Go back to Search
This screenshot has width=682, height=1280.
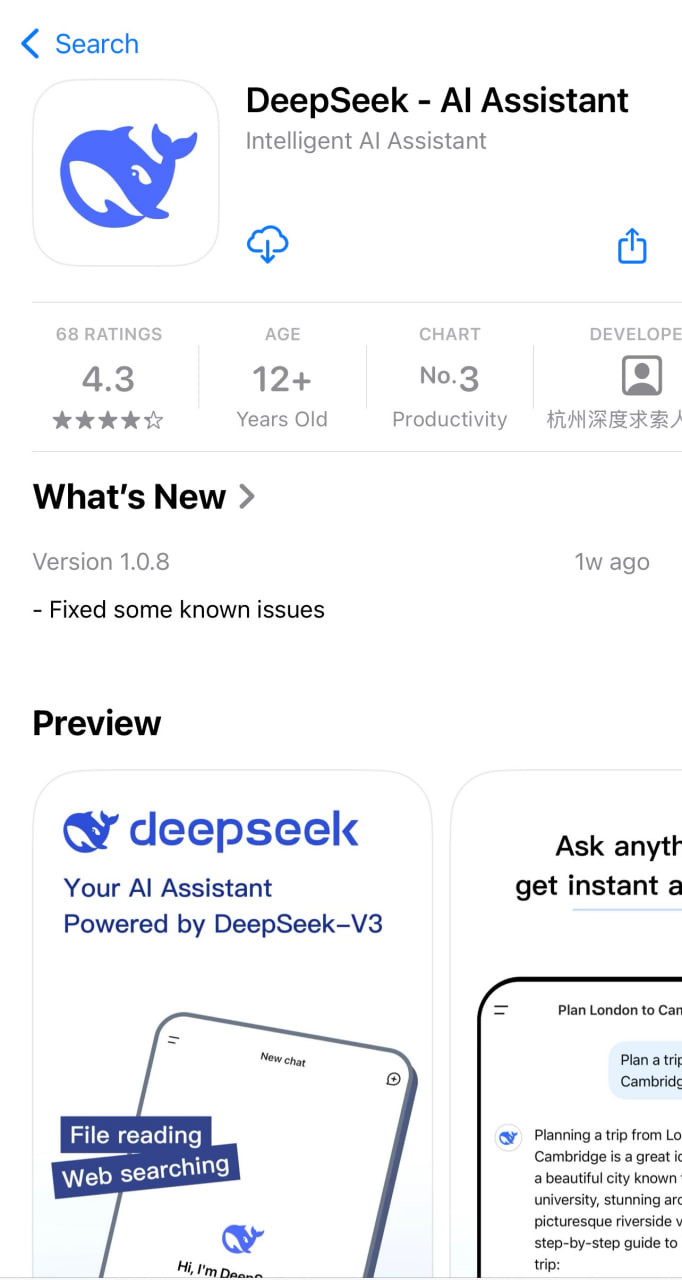96,44
